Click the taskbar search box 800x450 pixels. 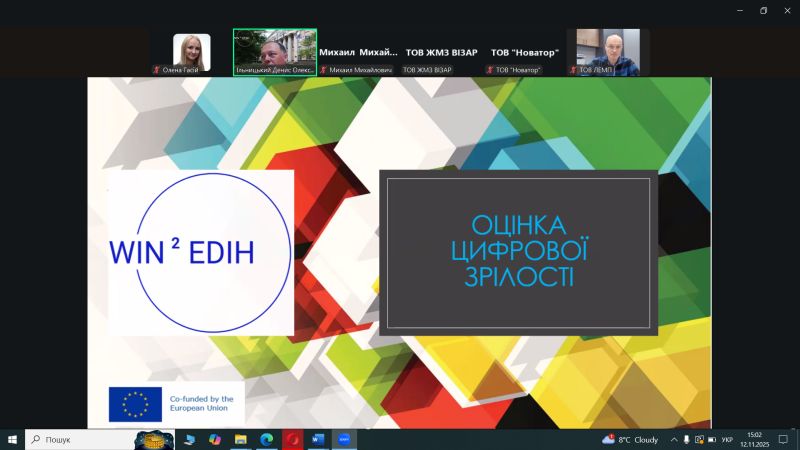[80, 439]
